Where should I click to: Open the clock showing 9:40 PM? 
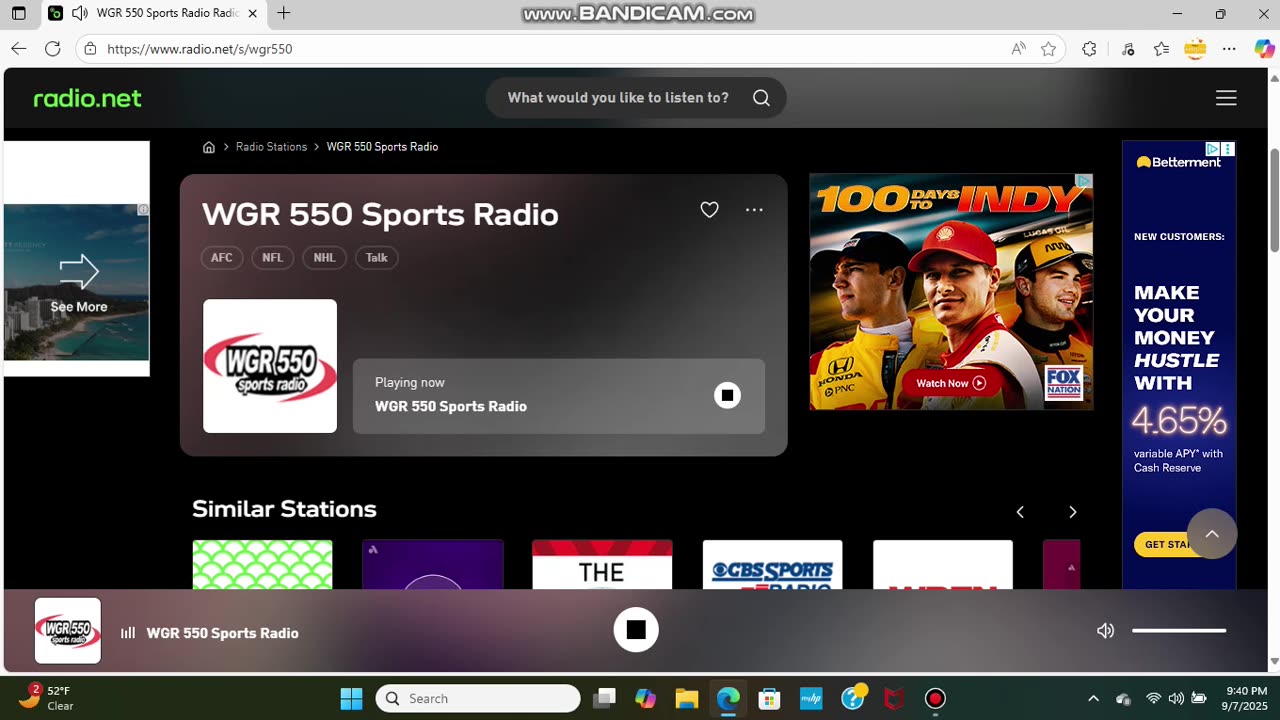click(1246, 698)
